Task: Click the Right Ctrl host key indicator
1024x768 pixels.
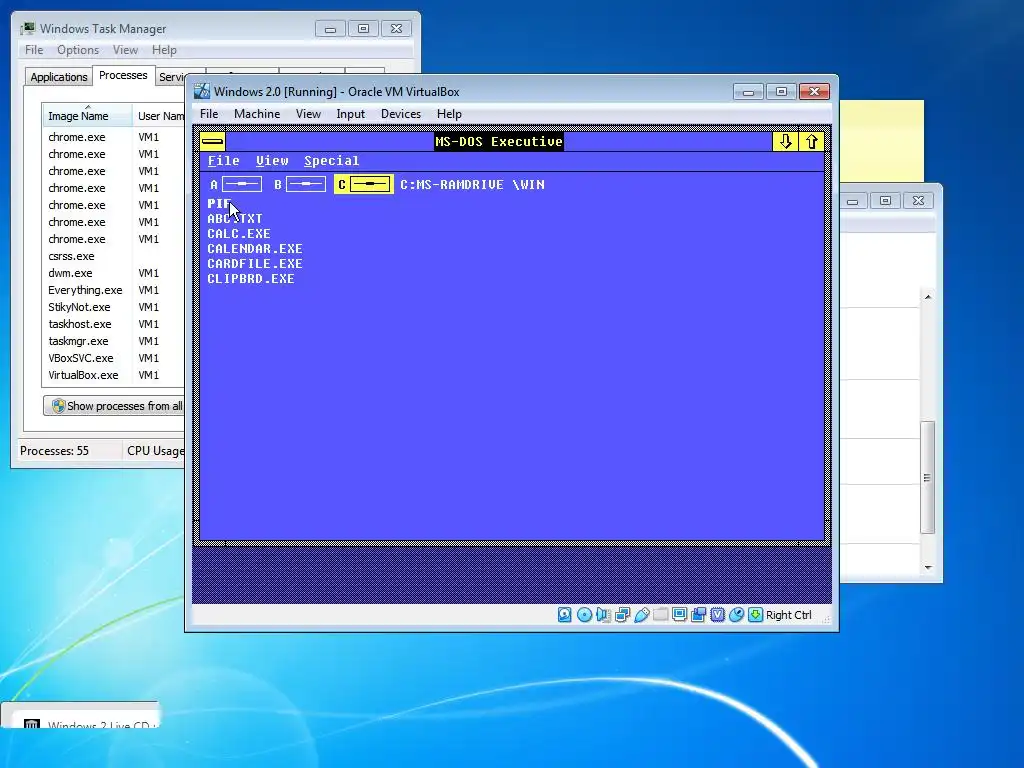Action: pyautogui.click(x=788, y=615)
